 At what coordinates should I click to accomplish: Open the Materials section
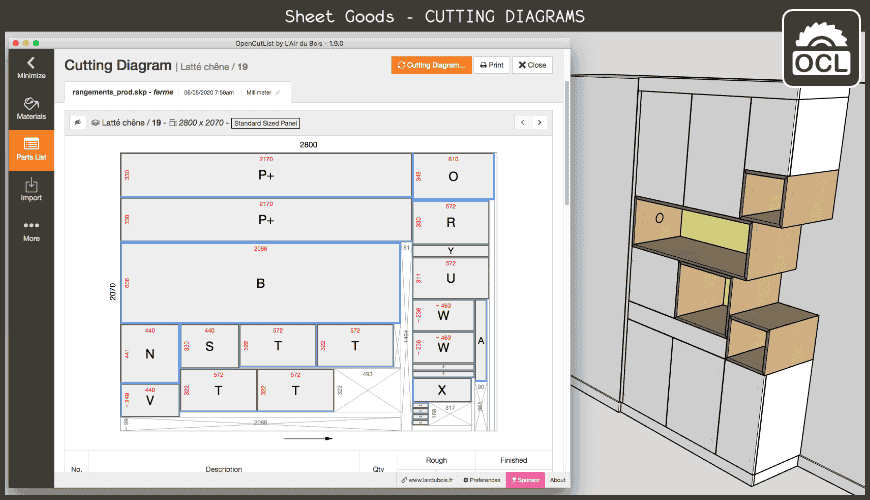(x=31, y=109)
